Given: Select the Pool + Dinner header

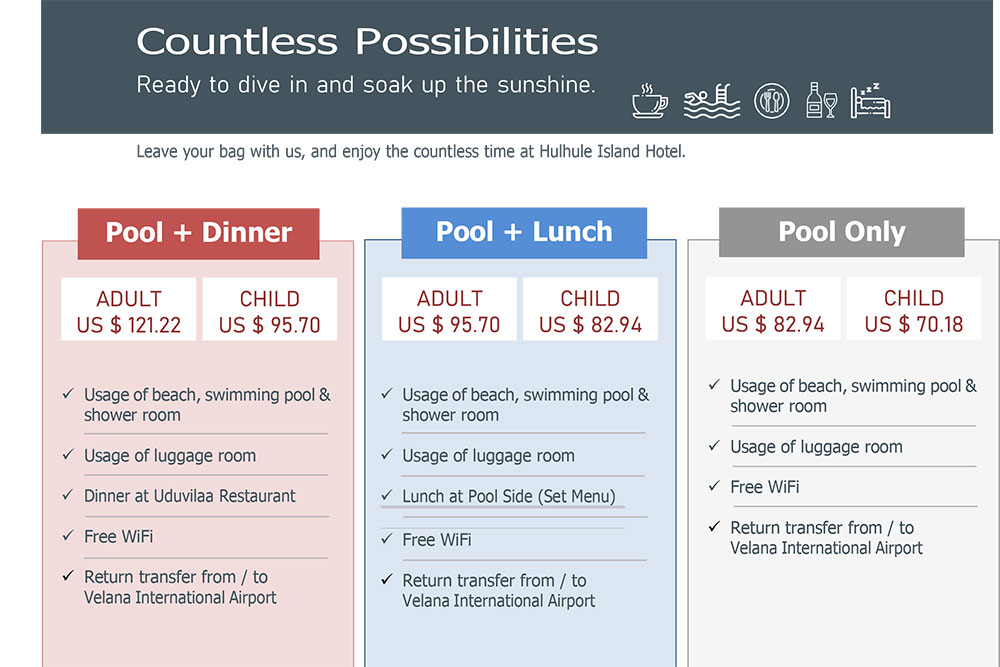Looking at the screenshot, I should [198, 233].
